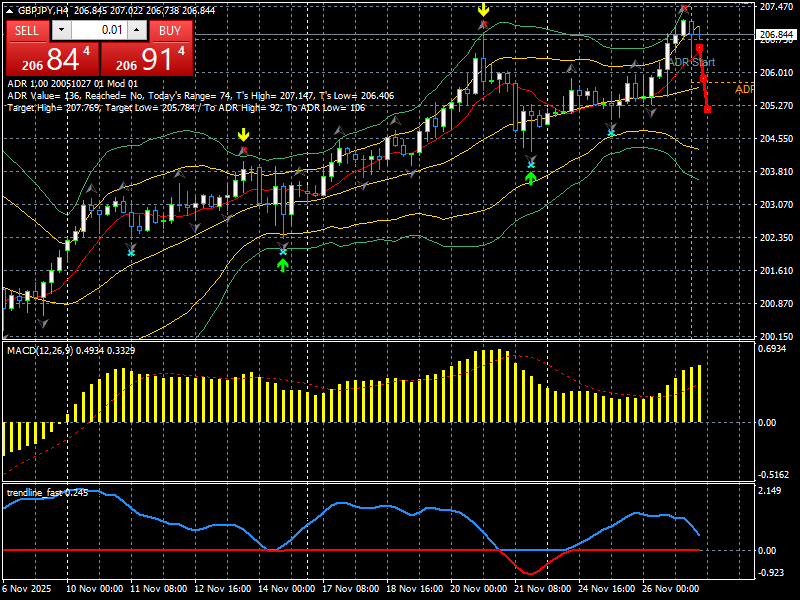This screenshot has height=600, width=800.
Task: Click the 'ADR 1,00 20051027 01 Mod 01' text
Action: click(72, 84)
